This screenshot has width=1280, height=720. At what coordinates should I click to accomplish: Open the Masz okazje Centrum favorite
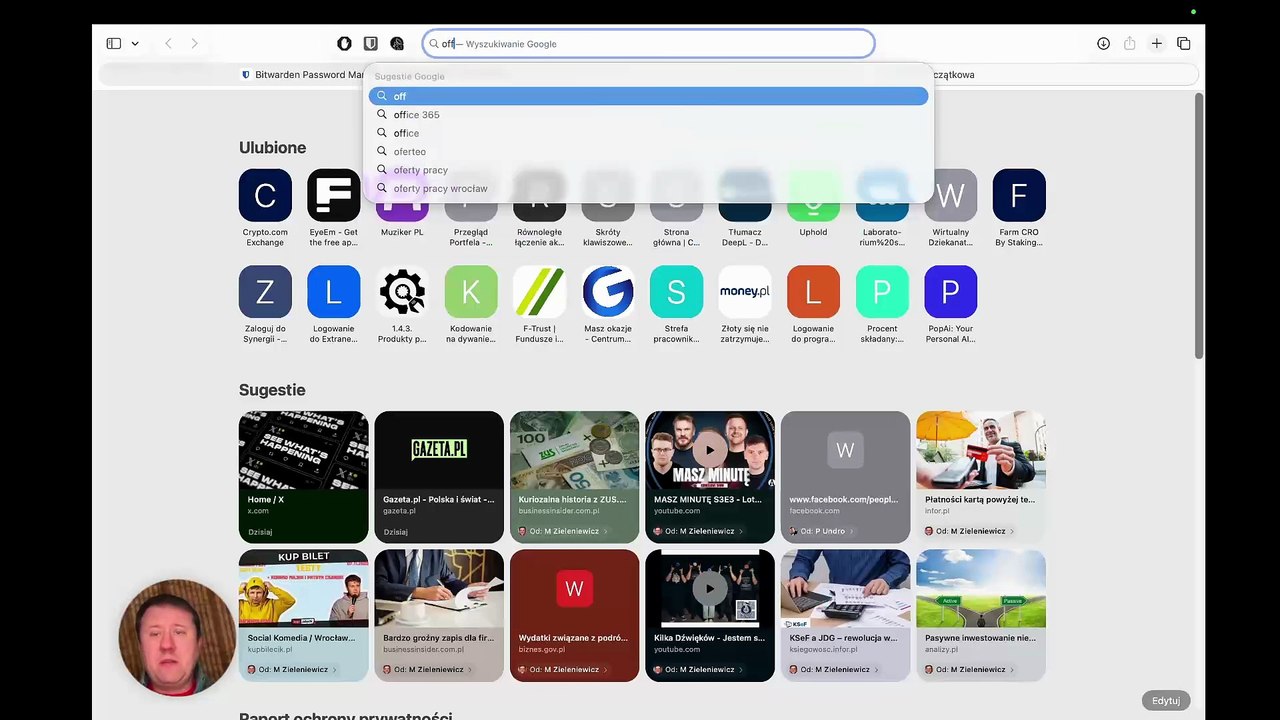pyautogui.click(x=608, y=304)
